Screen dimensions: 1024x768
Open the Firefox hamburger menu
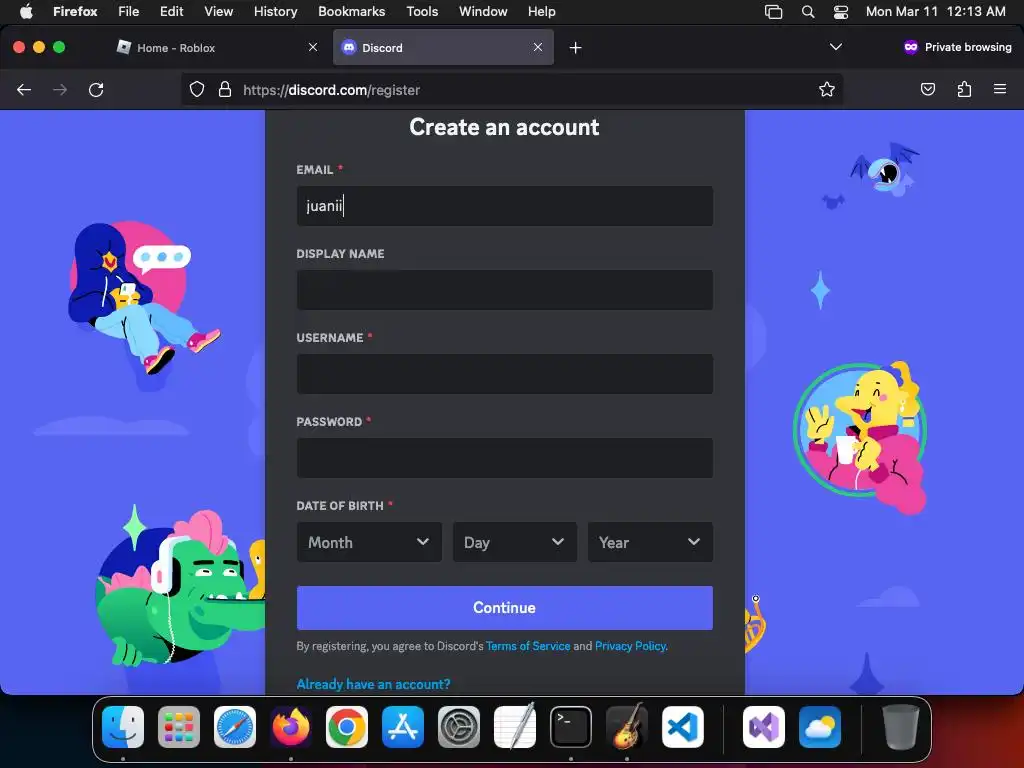coord(1000,89)
